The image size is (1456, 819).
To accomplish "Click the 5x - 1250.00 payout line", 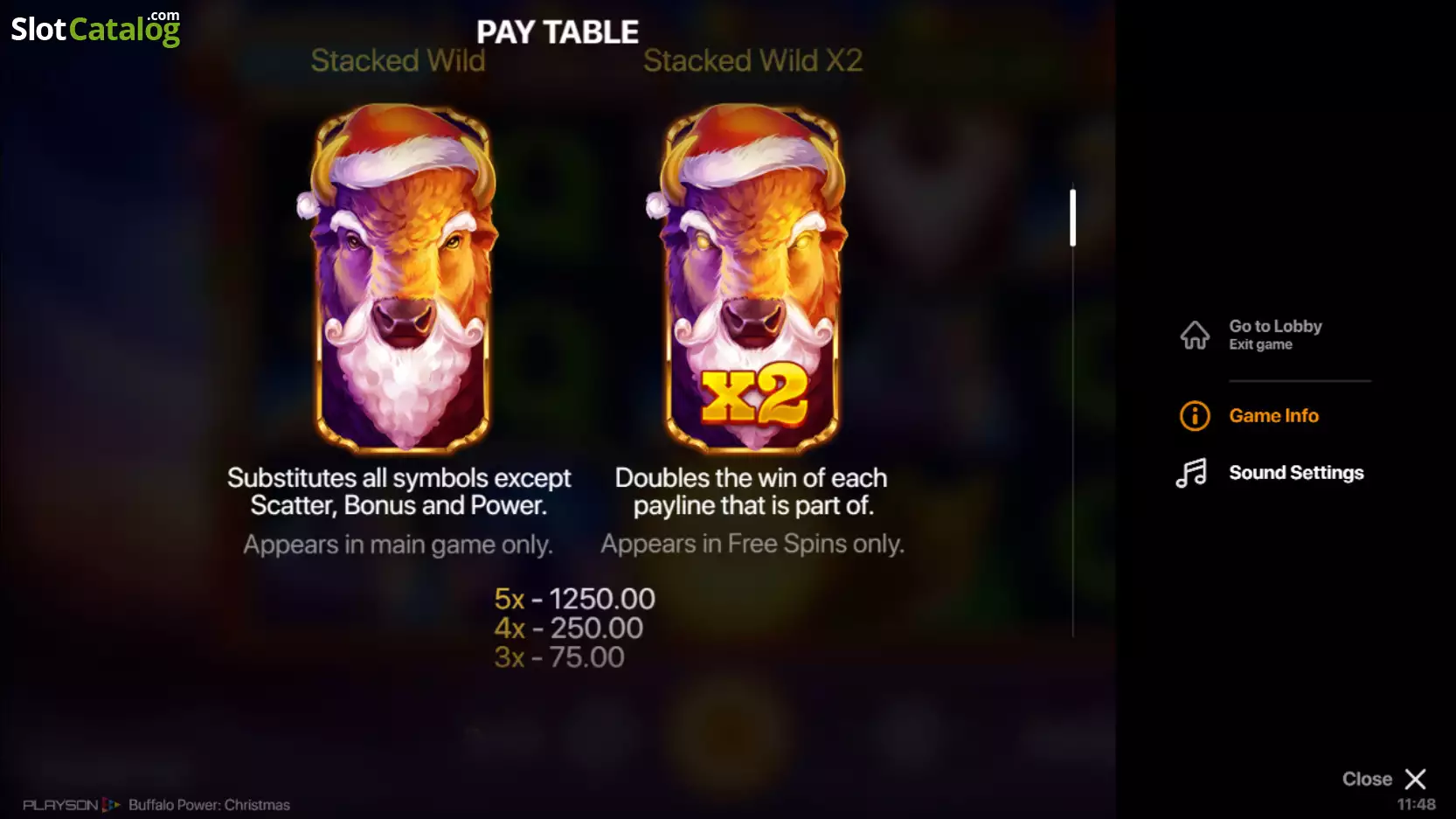I will [574, 599].
